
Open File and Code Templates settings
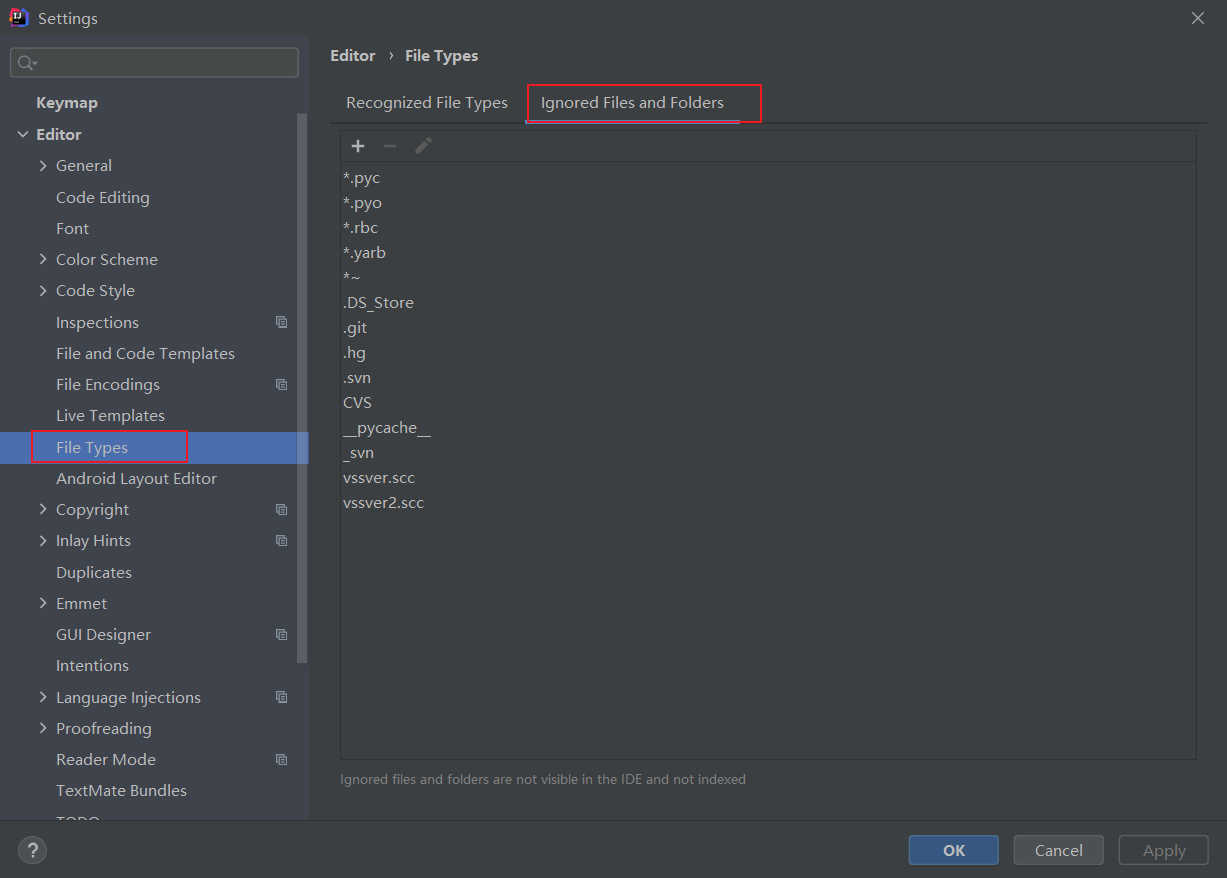coord(145,353)
